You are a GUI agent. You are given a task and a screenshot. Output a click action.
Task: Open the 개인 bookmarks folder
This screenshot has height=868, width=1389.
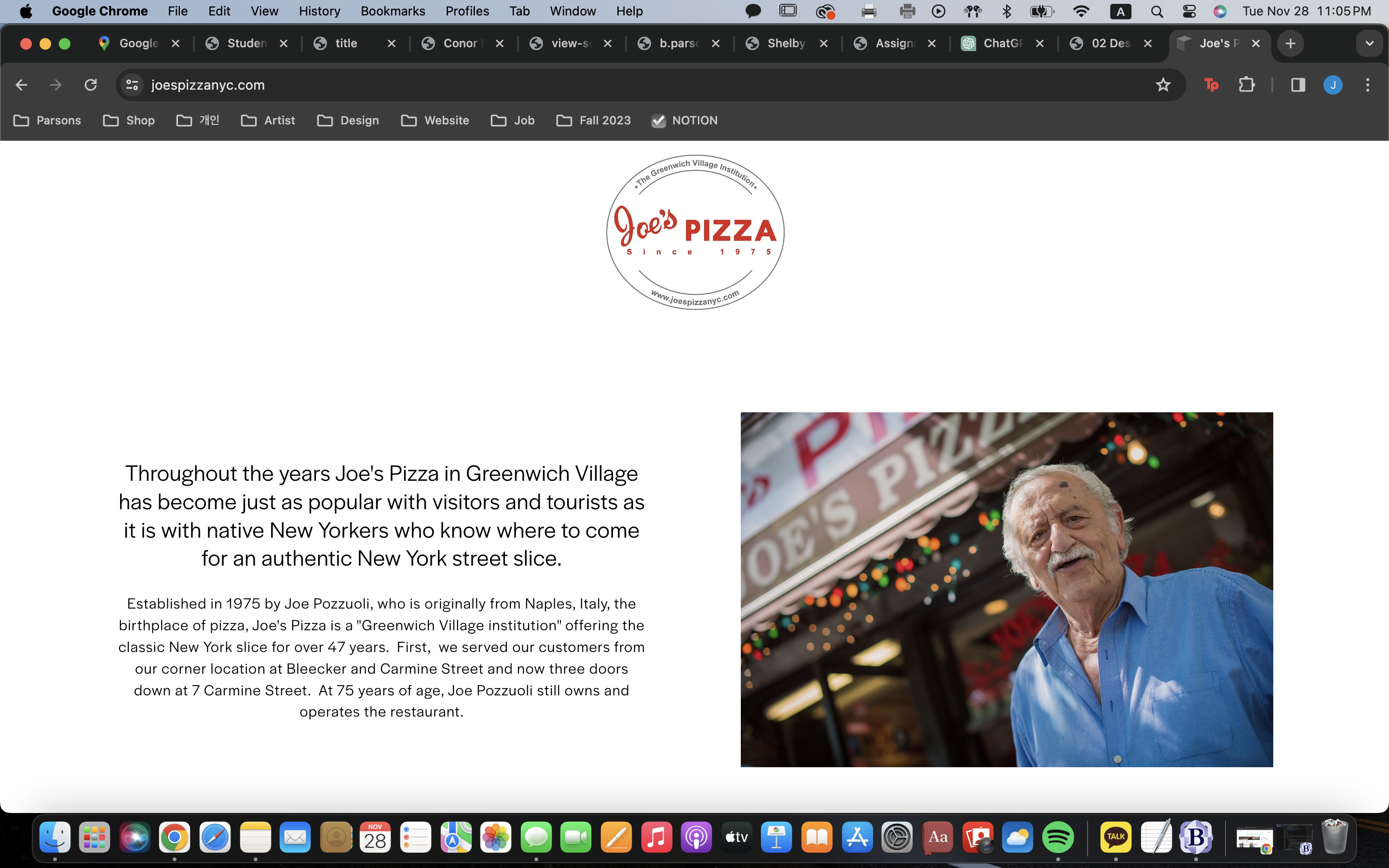pyautogui.click(x=198, y=121)
